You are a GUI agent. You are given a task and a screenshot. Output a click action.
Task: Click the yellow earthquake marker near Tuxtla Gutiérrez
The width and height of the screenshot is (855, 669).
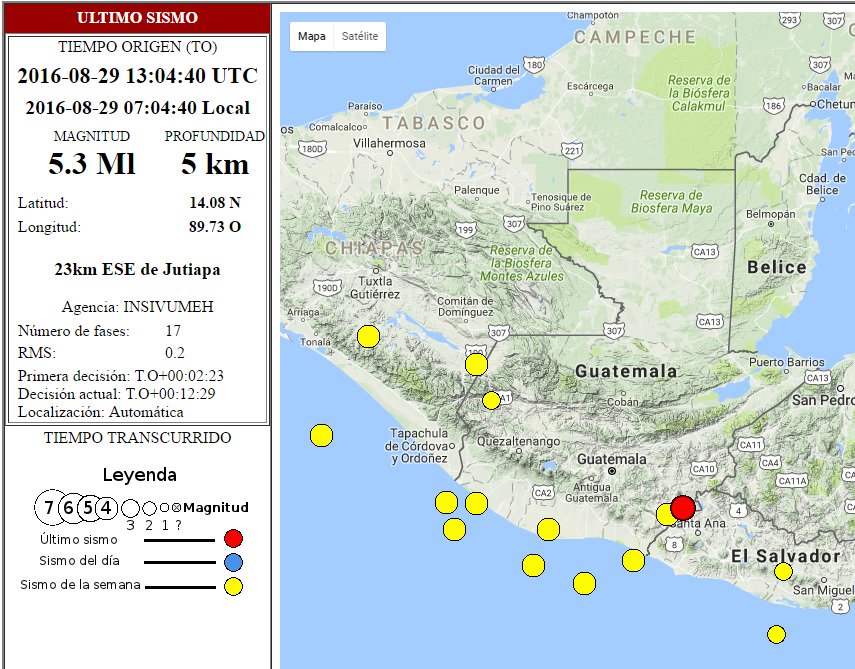370,335
